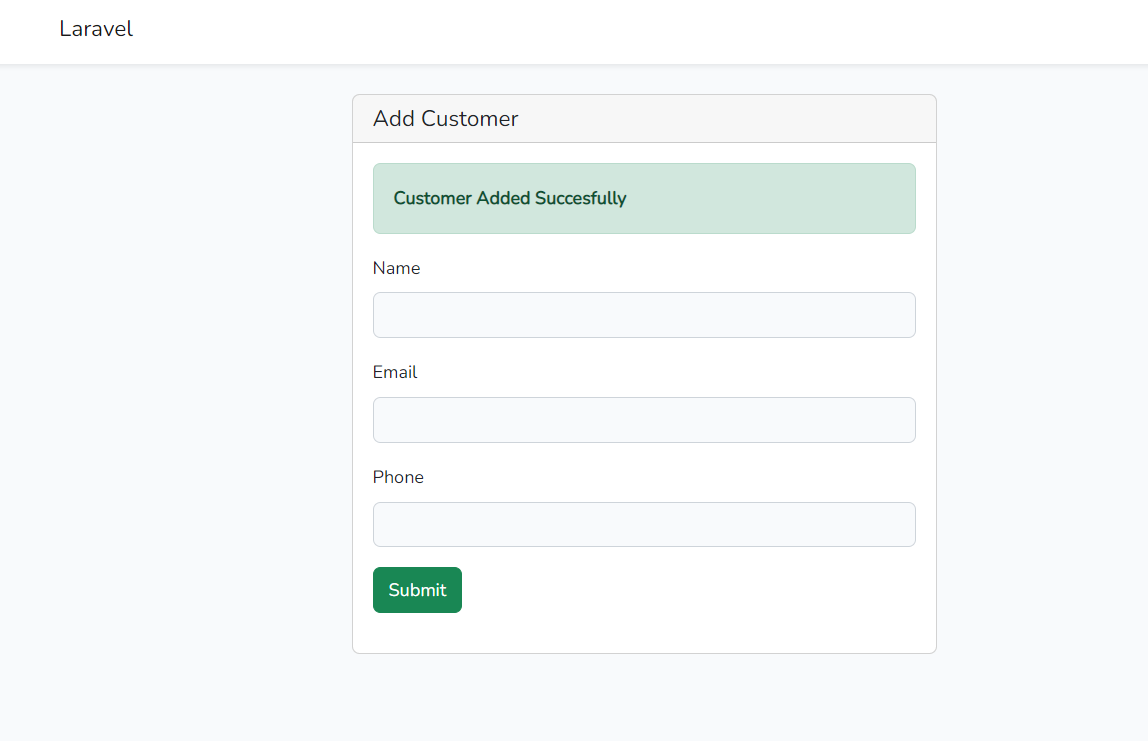Screen dimensions: 1148x741
Task: Click the Phone field label
Action: [398, 477]
